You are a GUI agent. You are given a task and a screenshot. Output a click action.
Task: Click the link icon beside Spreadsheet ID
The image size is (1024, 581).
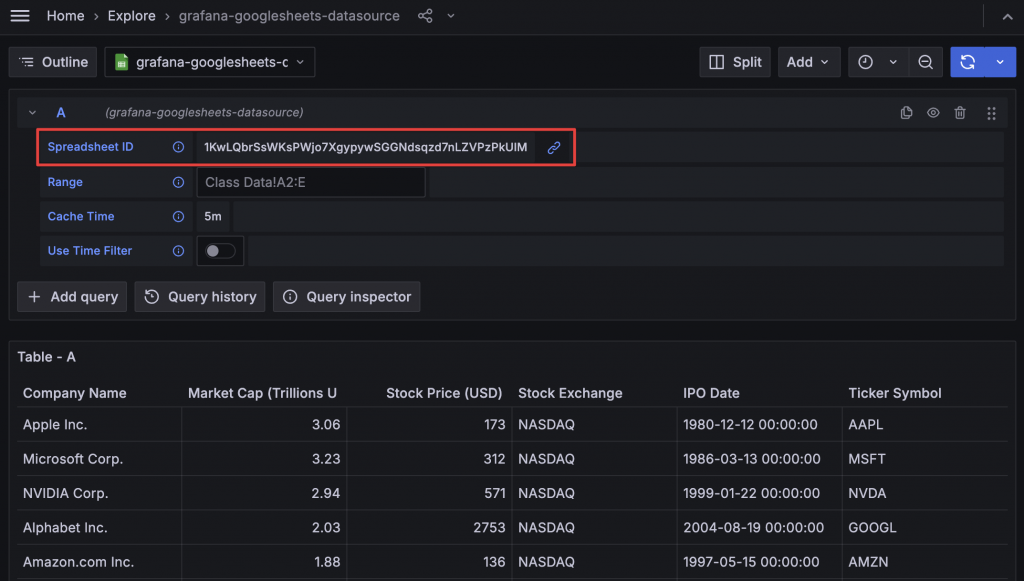553,147
